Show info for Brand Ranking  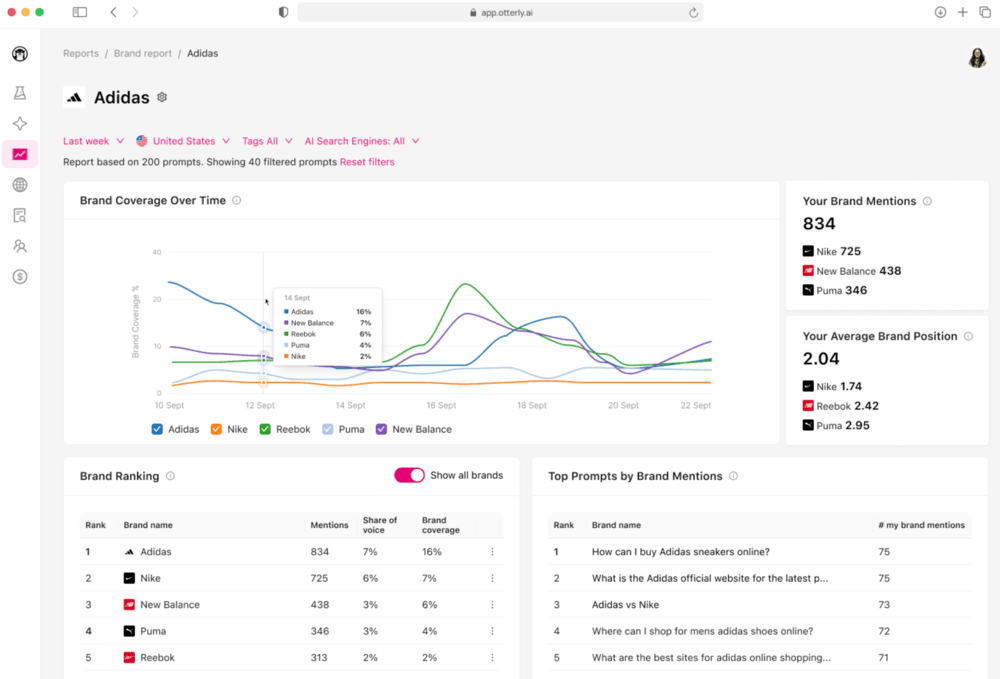pyautogui.click(x=170, y=476)
